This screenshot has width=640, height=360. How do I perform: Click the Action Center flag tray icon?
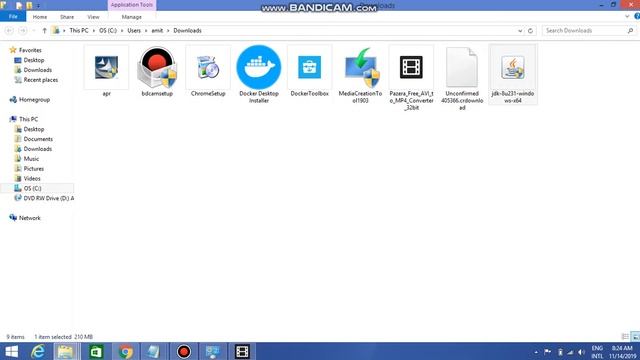pyautogui.click(x=548, y=352)
